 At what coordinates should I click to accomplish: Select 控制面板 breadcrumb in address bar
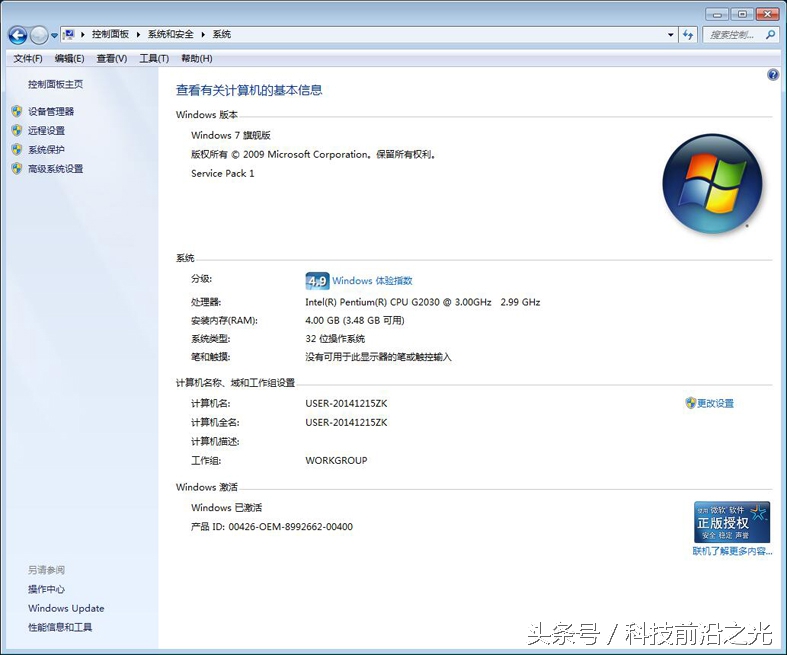point(110,34)
